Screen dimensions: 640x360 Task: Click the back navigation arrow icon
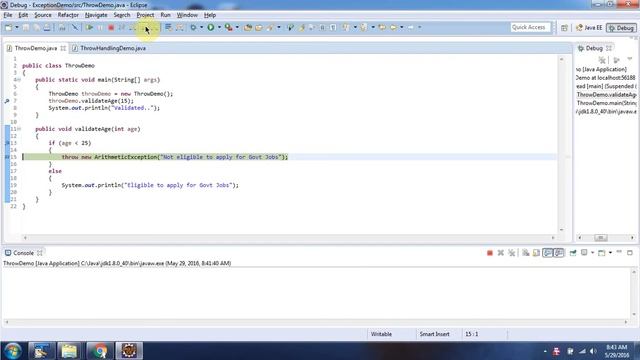tap(393, 27)
